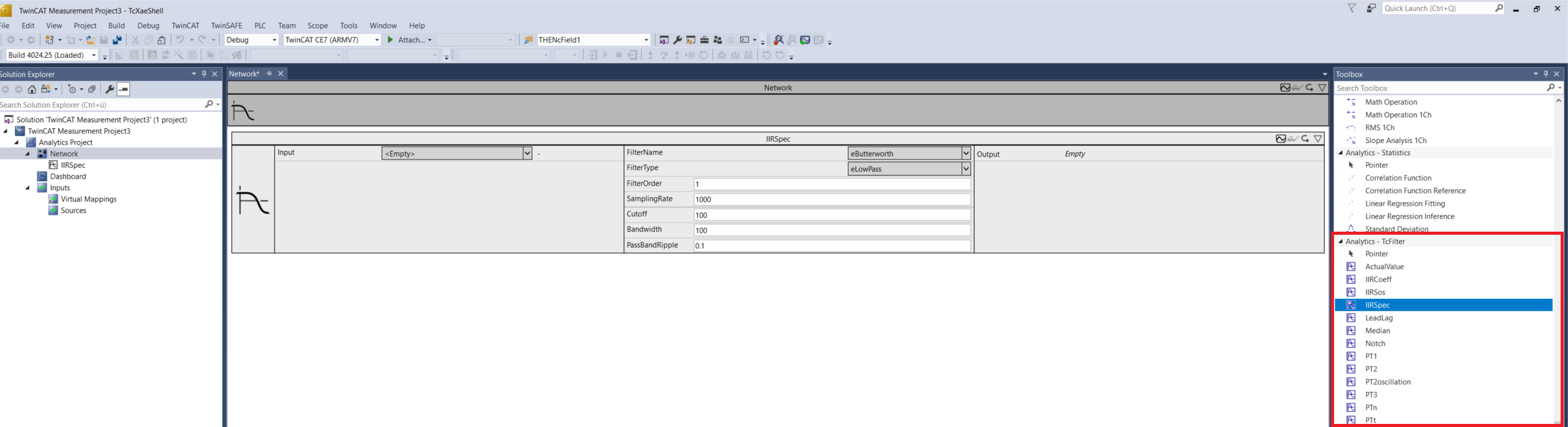This screenshot has height=427, width=1568.
Task: Select Virtual Mappings tree item
Action: (89, 200)
